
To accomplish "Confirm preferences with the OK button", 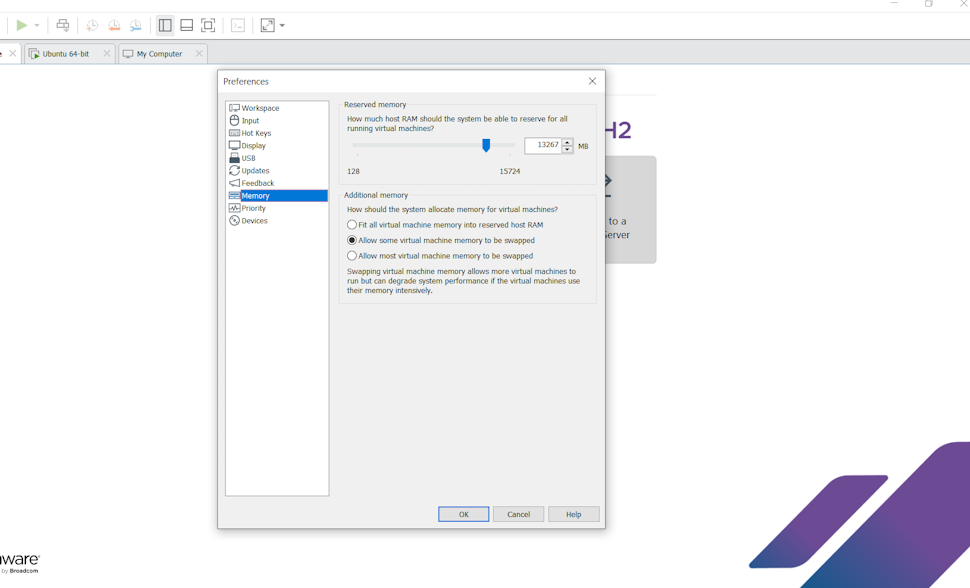I will point(463,514).
